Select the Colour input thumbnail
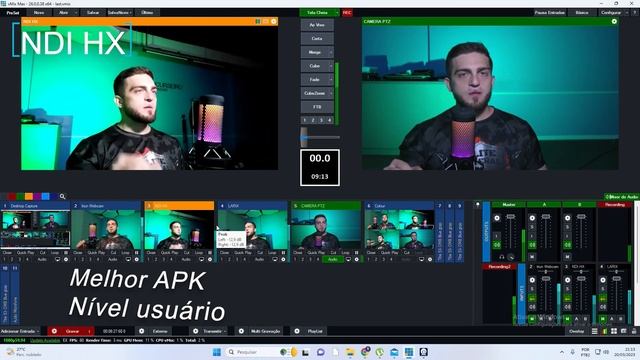This screenshot has width=640, height=360. (x=399, y=230)
